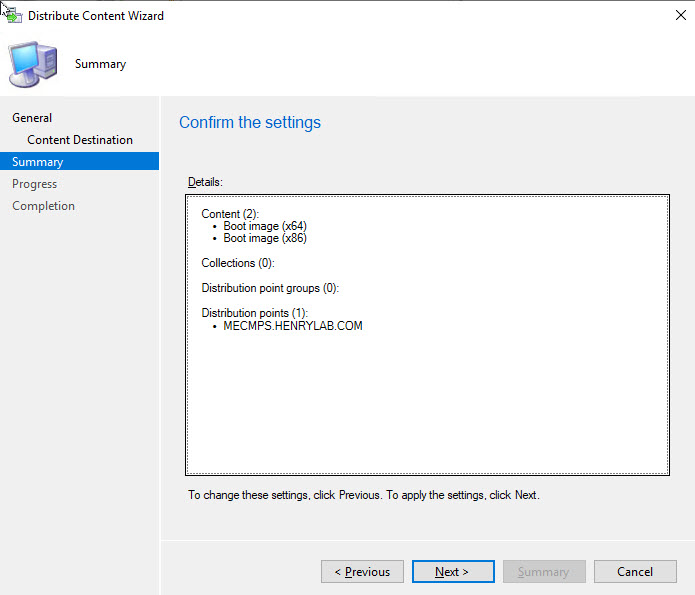Open the Content Destination step

(x=80, y=140)
